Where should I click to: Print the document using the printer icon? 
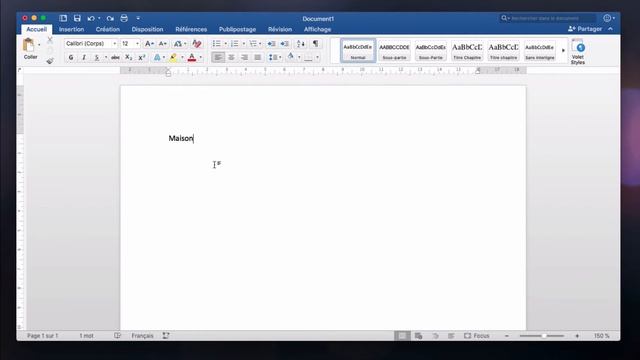pyautogui.click(x=124, y=18)
